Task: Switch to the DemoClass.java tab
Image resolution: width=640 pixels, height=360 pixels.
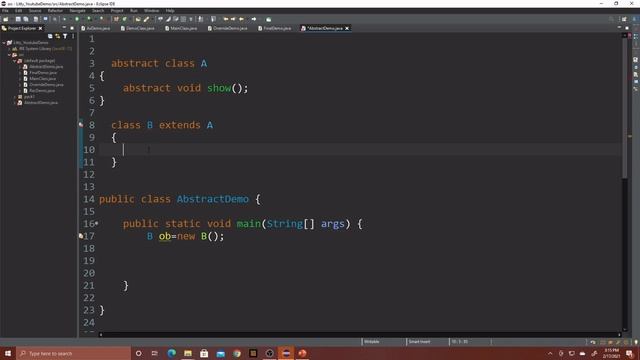Action: point(138,28)
